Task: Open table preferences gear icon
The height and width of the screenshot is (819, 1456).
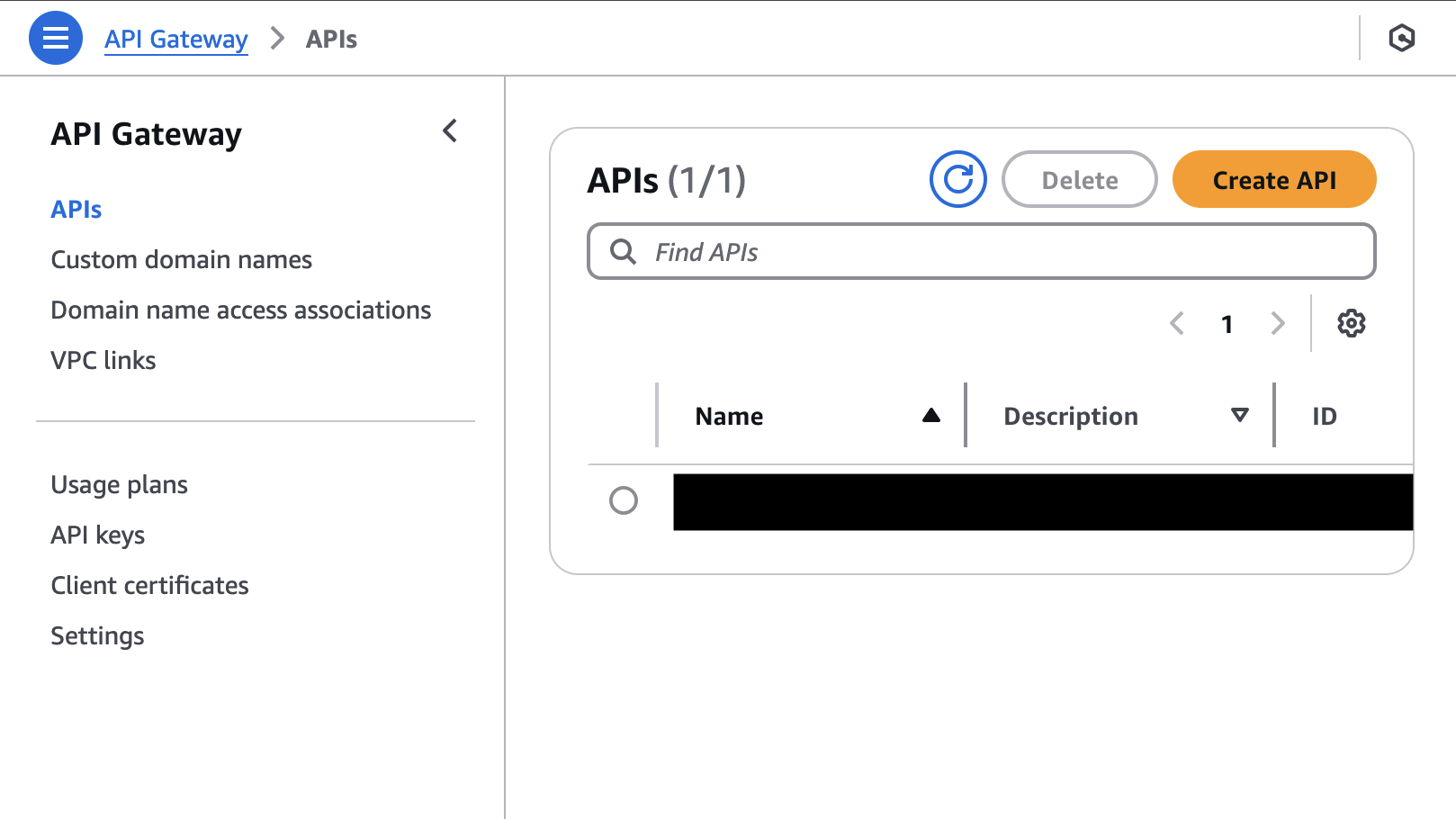Action: coord(1351,323)
